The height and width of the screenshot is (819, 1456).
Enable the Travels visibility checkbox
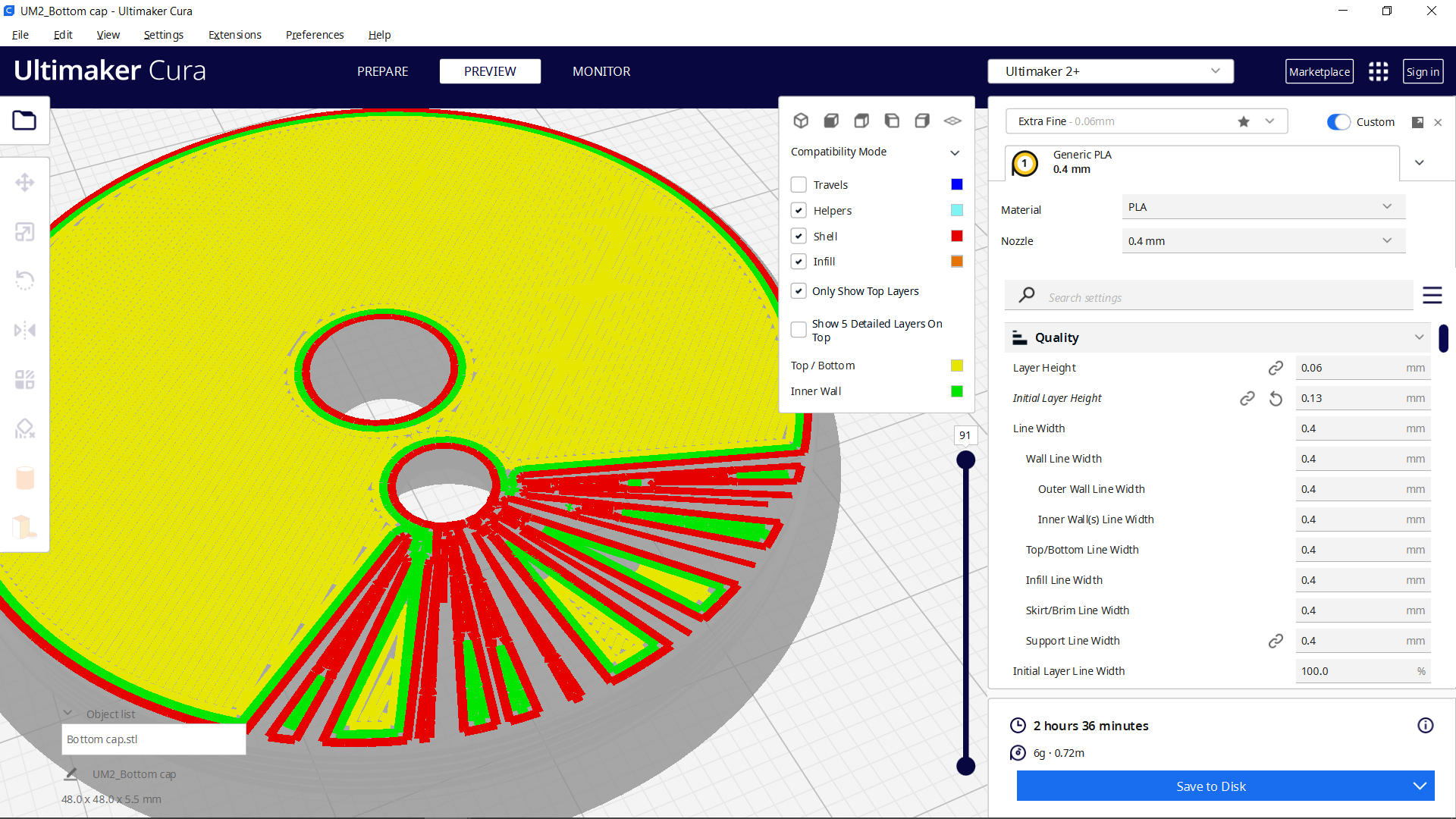[799, 184]
